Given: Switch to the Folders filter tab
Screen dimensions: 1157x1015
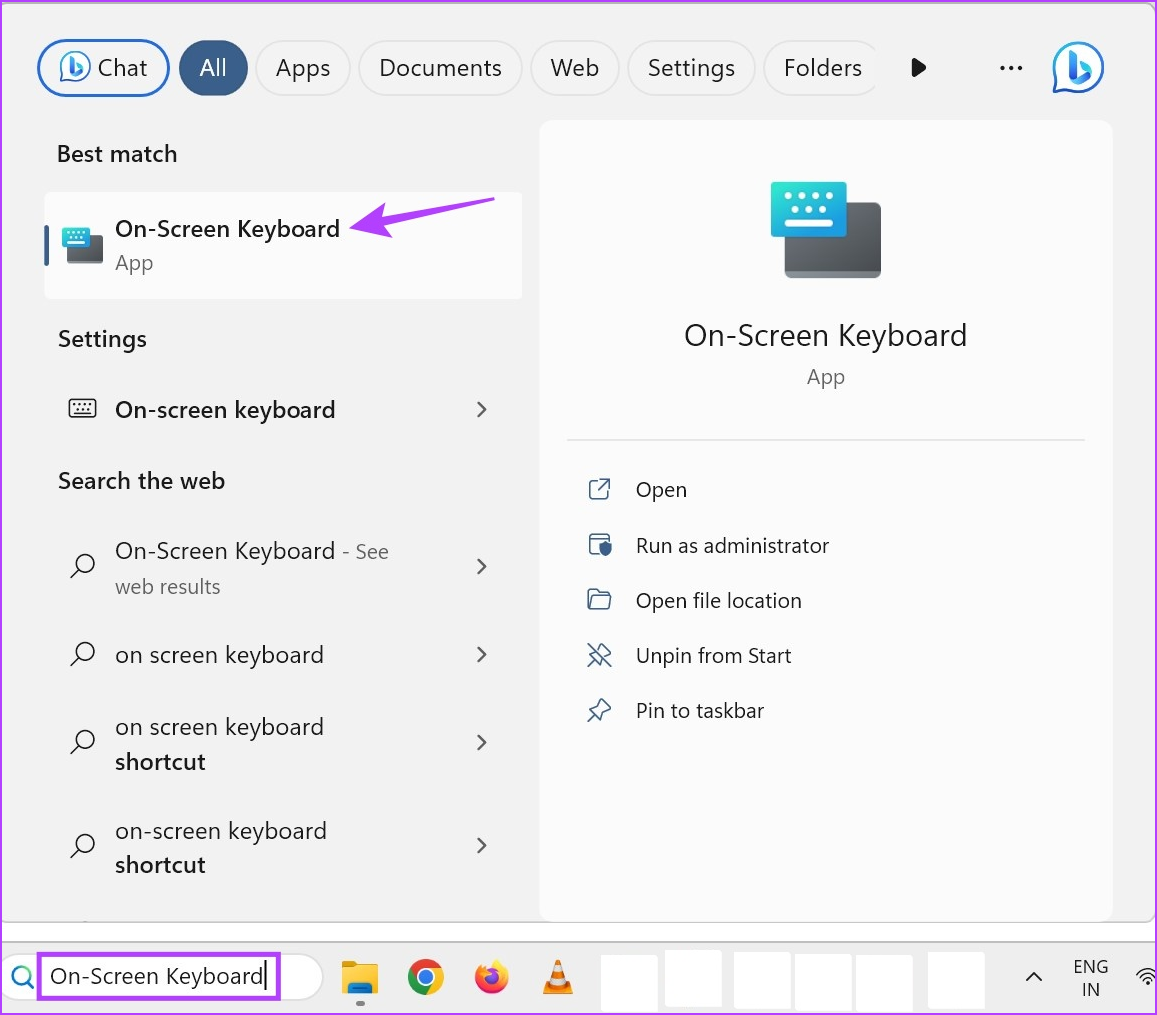Looking at the screenshot, I should (822, 68).
